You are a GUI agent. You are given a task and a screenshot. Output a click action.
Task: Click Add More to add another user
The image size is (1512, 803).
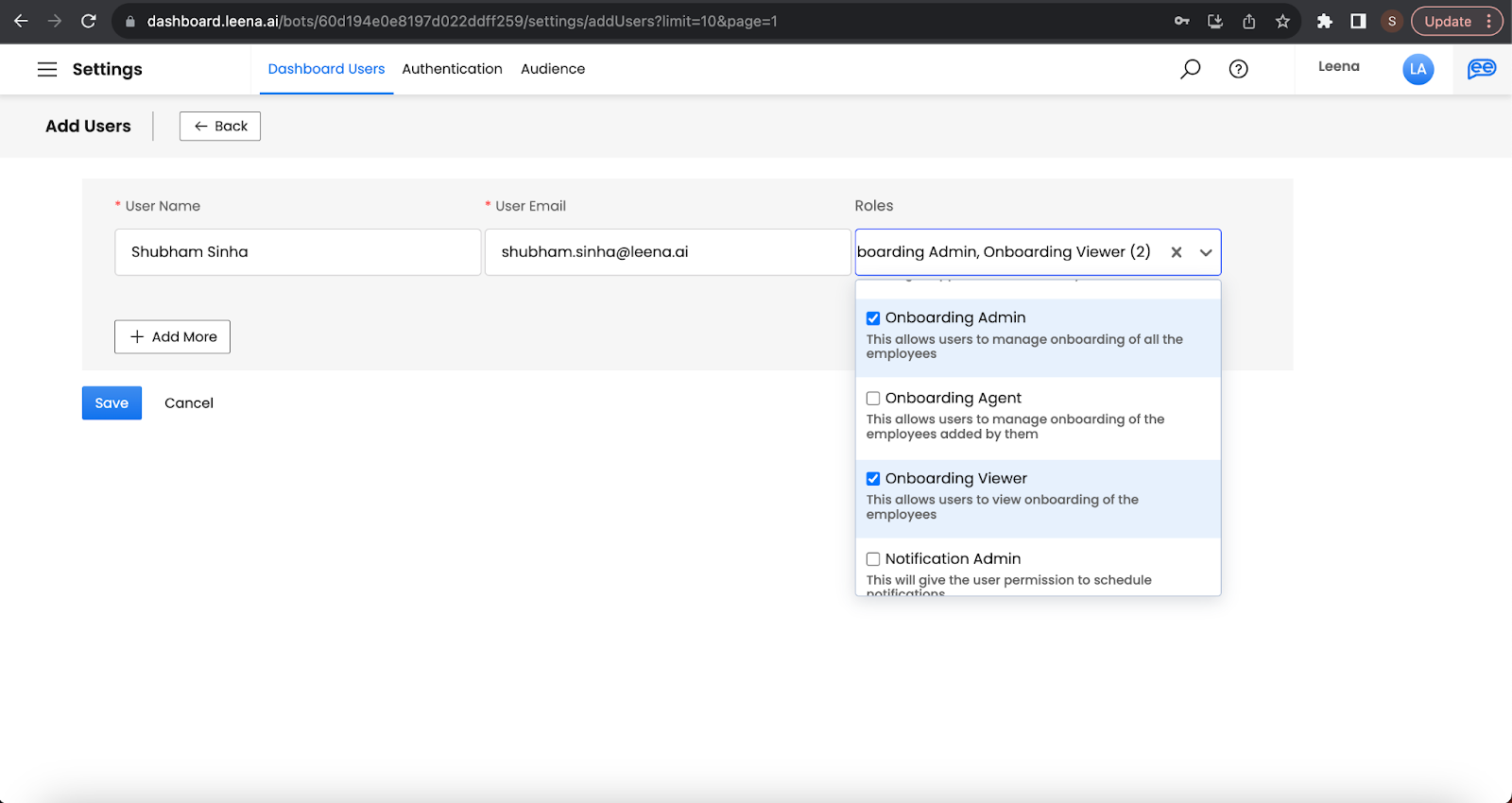coord(172,336)
